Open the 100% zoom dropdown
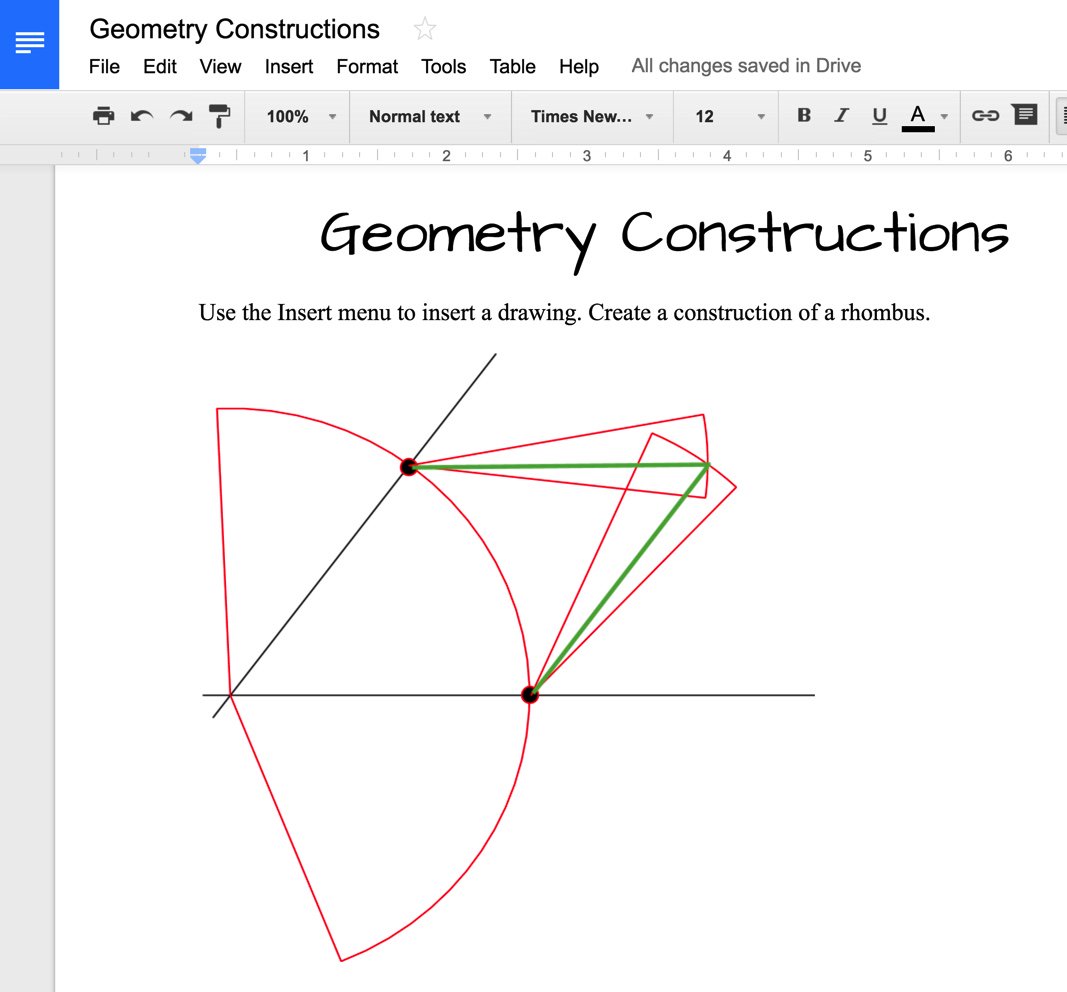Screen dimensions: 1067x992 coord(301,116)
